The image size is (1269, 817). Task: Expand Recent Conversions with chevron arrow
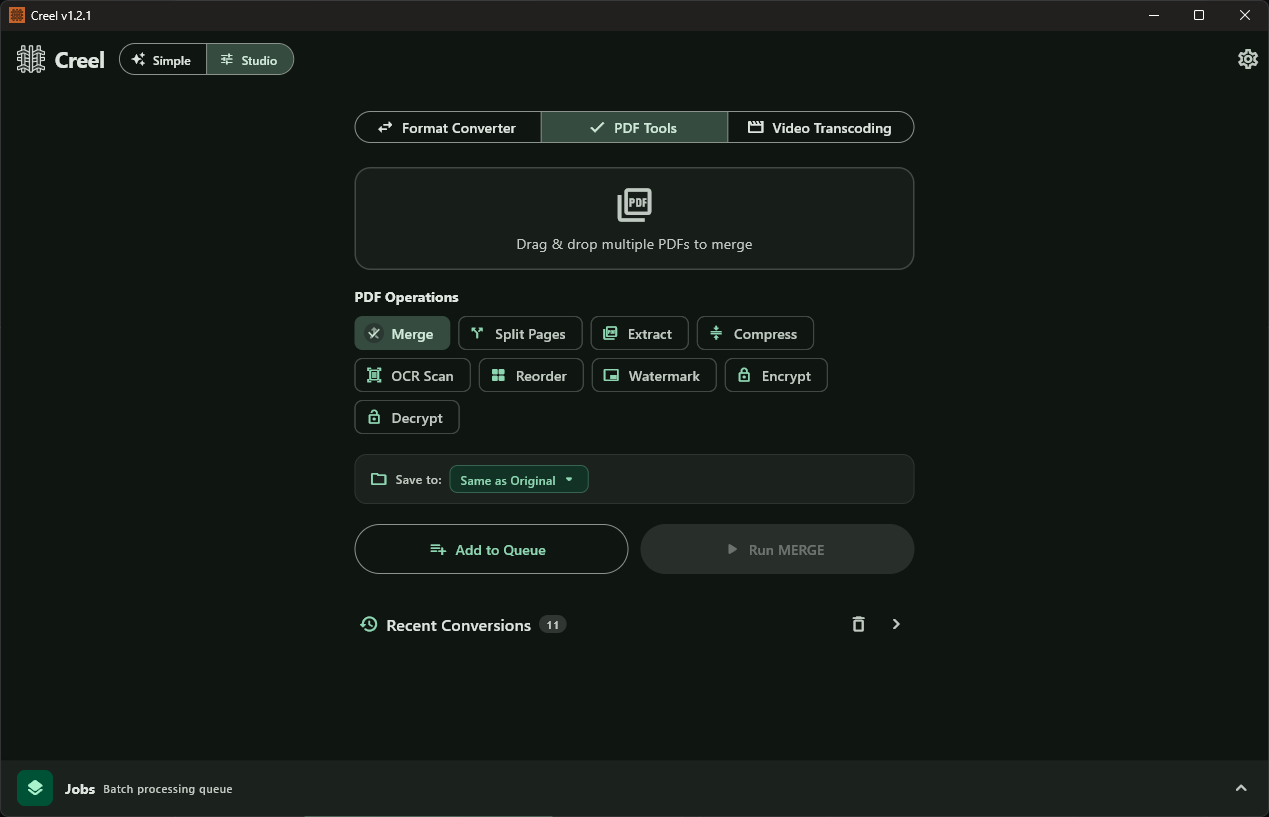click(896, 624)
